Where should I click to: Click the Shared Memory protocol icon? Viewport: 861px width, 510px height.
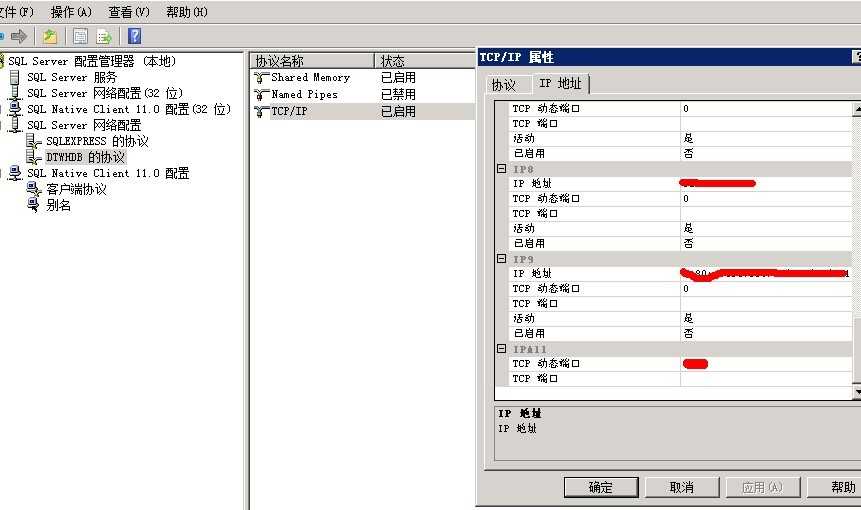point(261,78)
